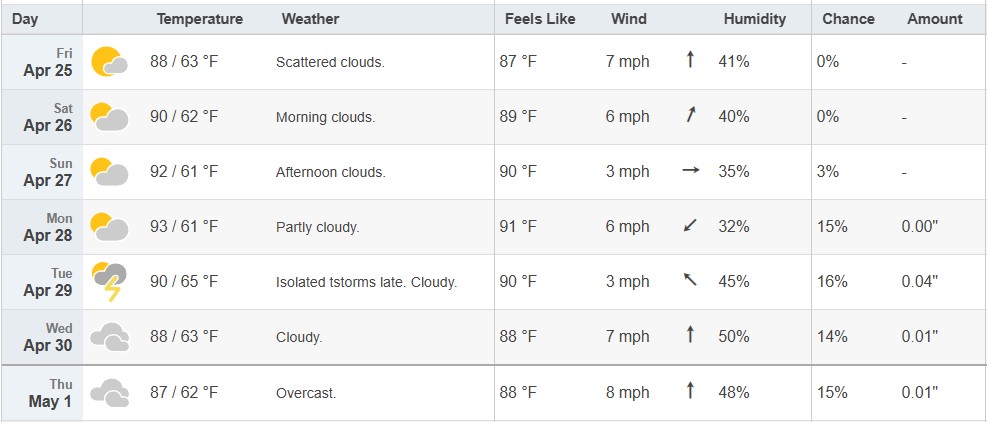The width and height of the screenshot is (987, 422).
Task: Open the Fri Apr 25 day row
Action: 494,62
